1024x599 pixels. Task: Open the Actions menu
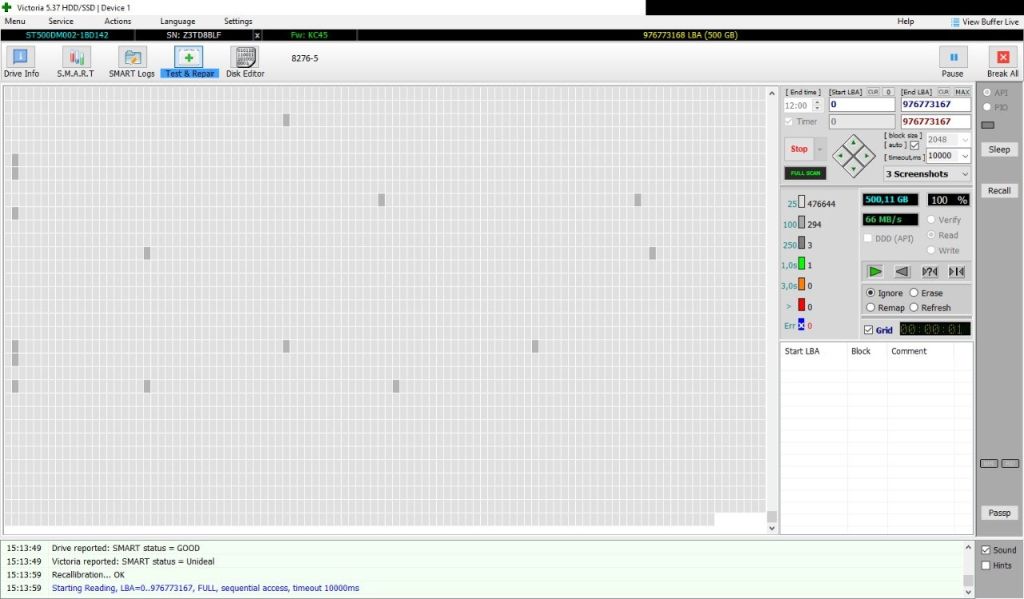click(x=118, y=21)
